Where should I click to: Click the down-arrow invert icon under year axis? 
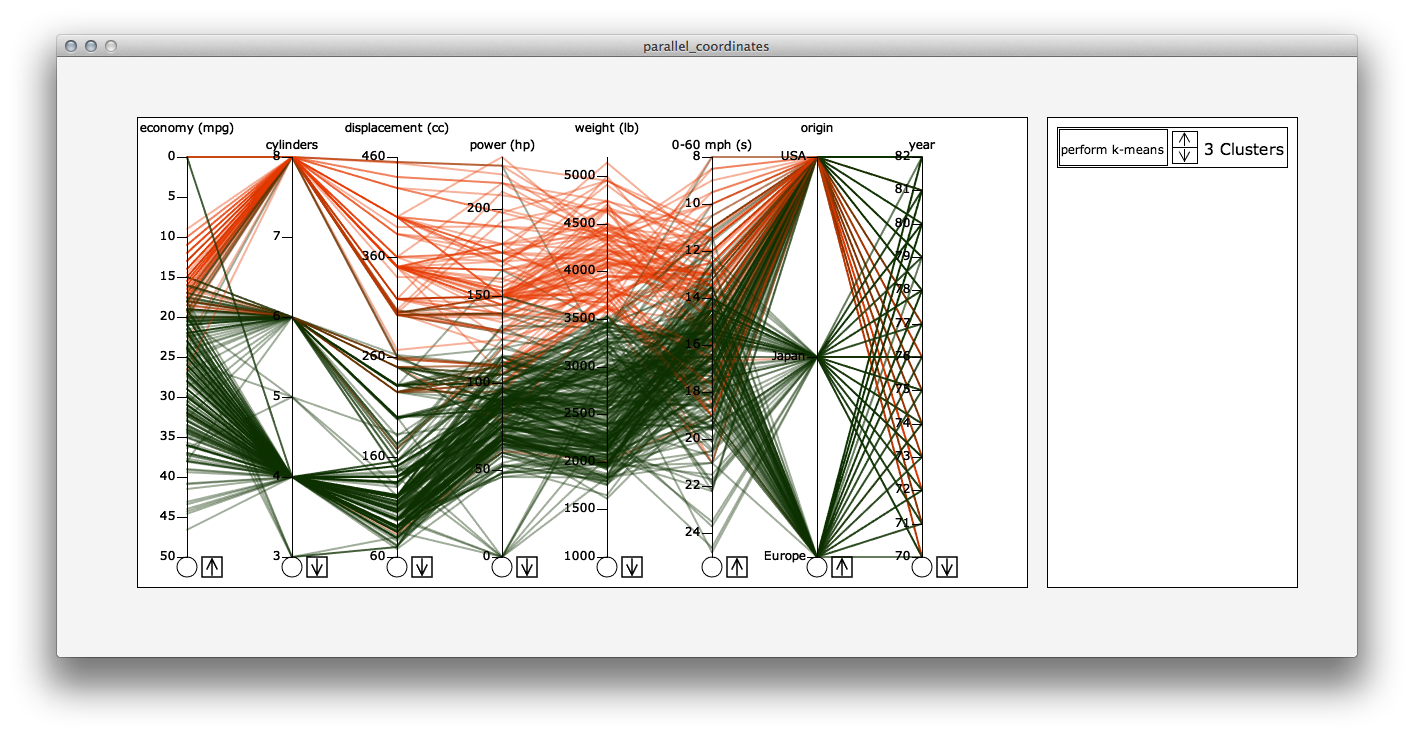948,566
